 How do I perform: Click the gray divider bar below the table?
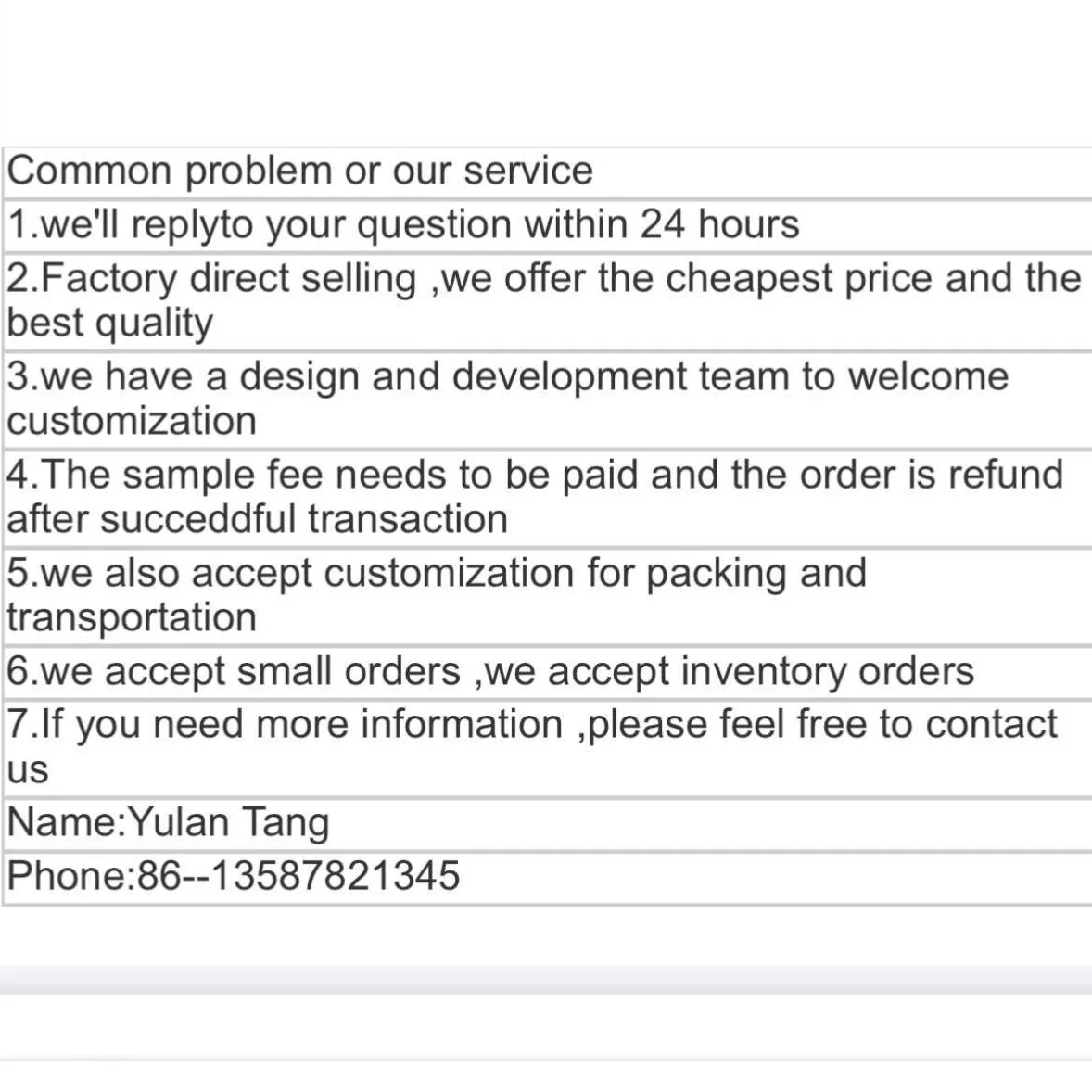click(x=545, y=979)
